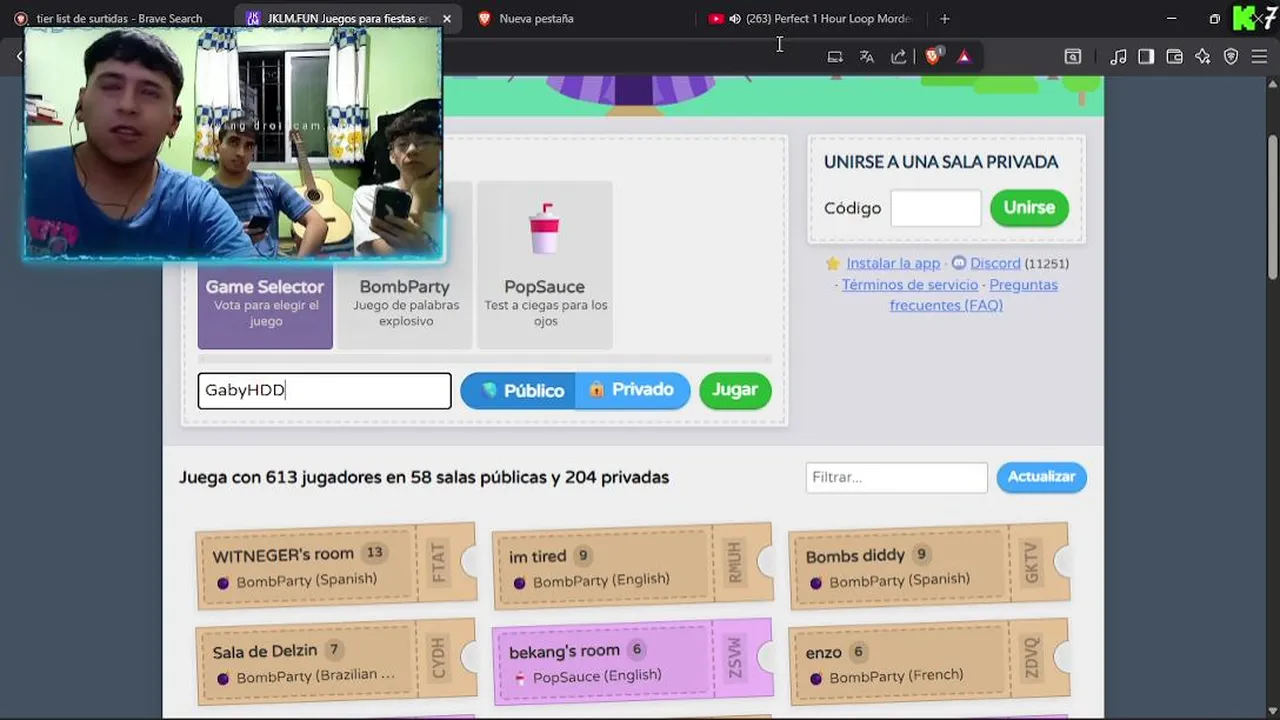Open the Brave playlist music note icon
Image resolution: width=1280 pixels, height=720 pixels.
1118,57
